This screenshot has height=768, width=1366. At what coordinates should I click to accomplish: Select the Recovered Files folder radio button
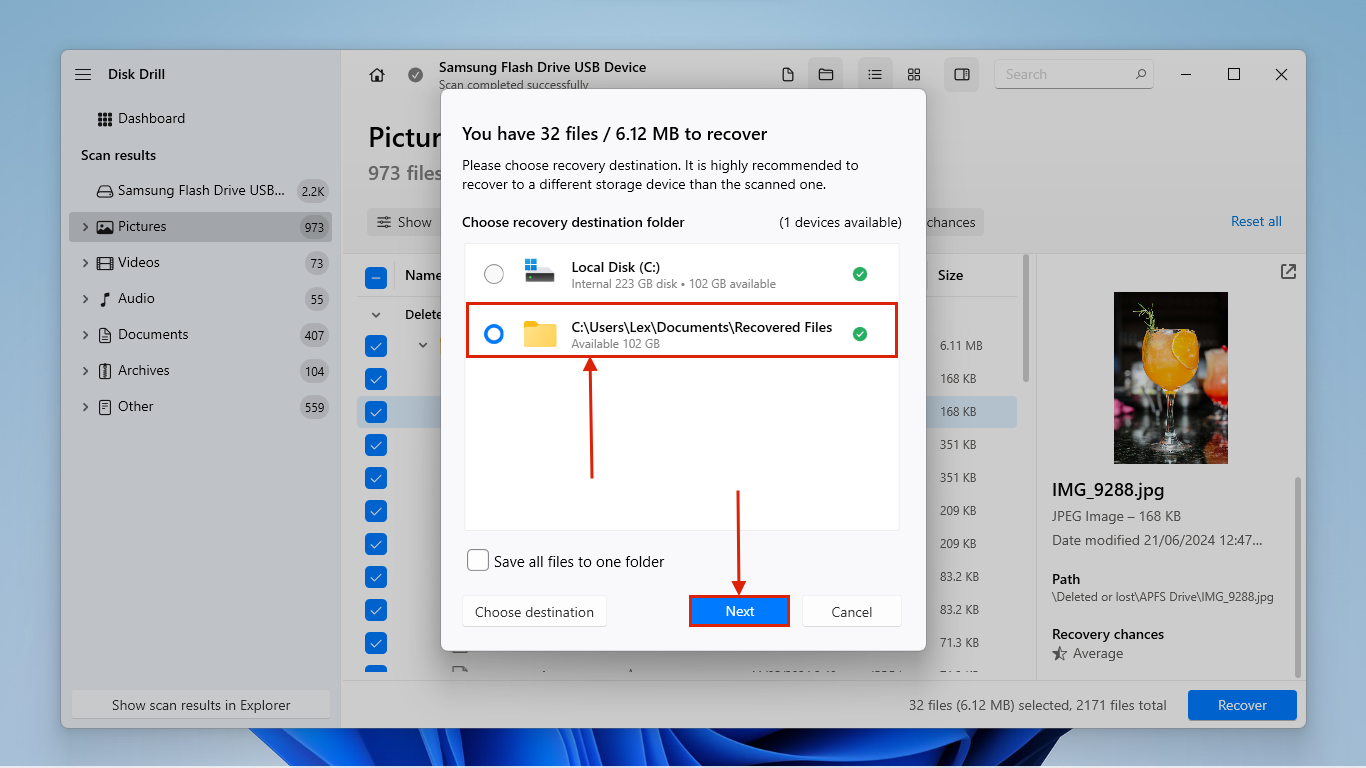point(494,334)
